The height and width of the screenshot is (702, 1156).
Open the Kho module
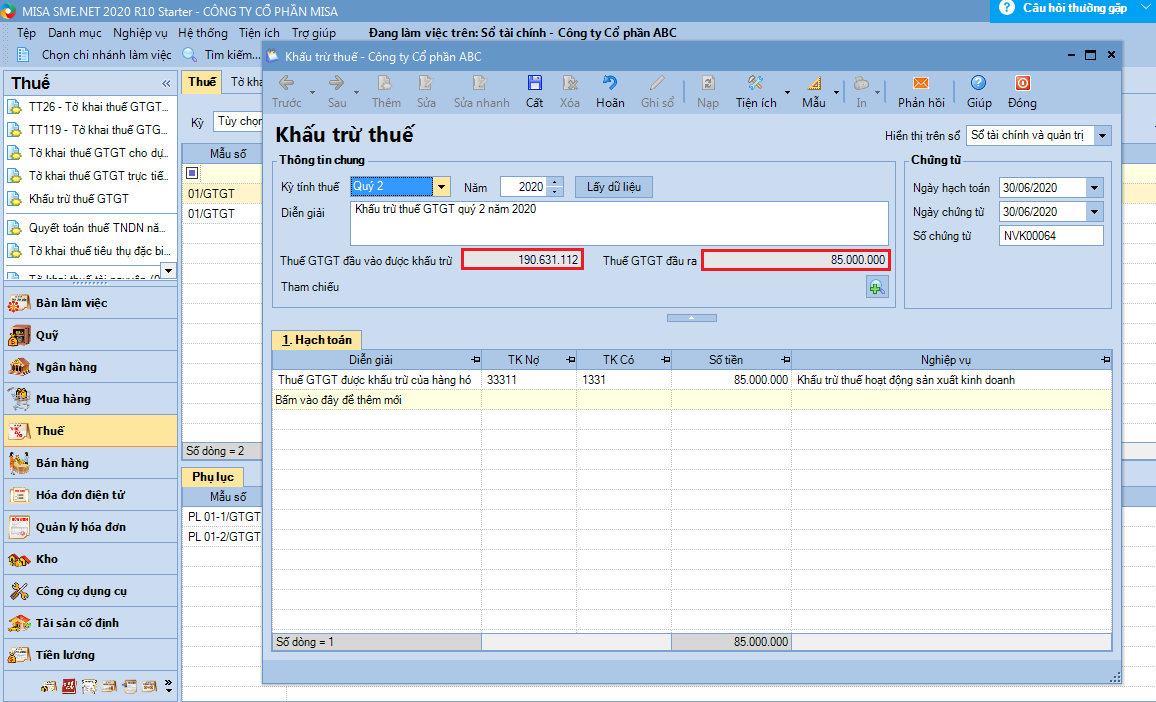pyautogui.click(x=91, y=559)
